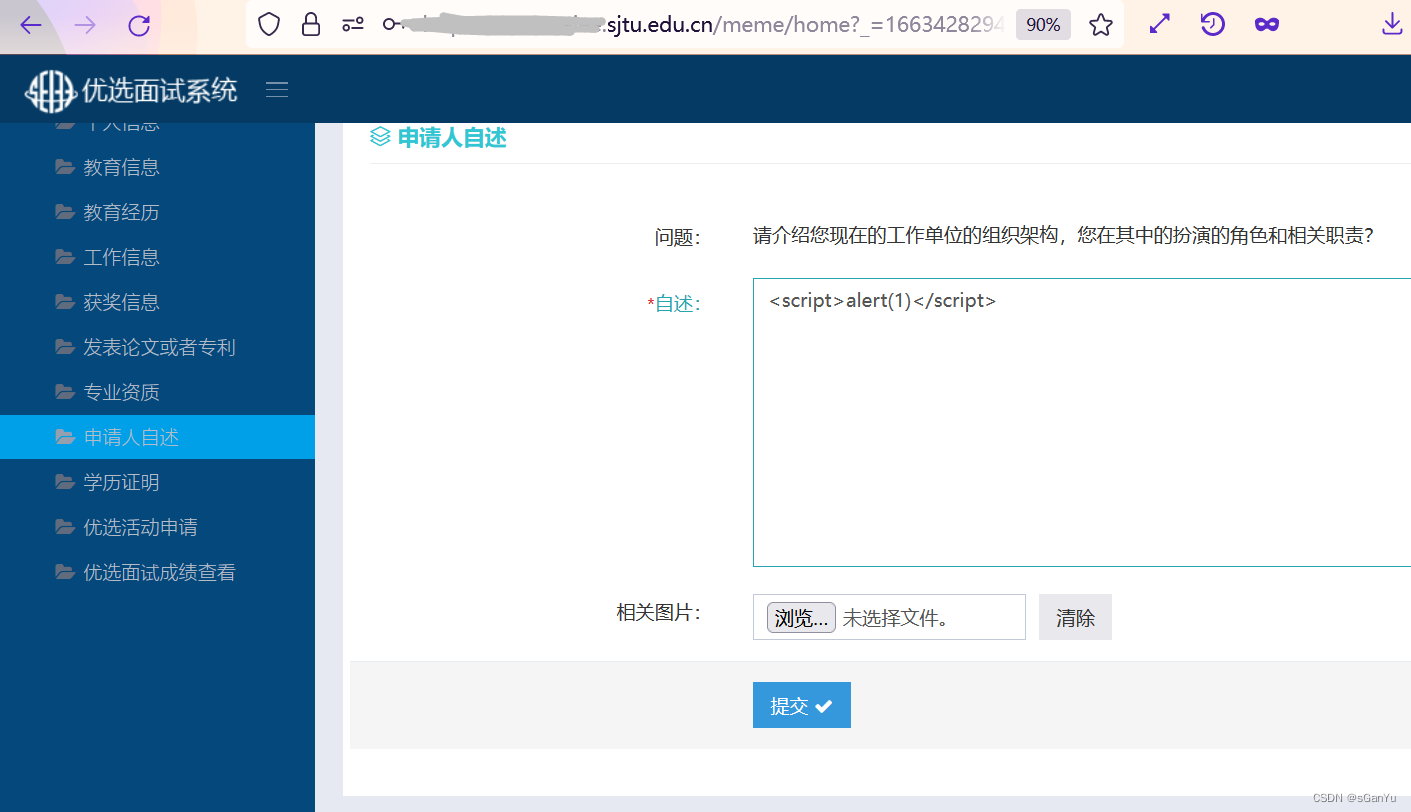The width and height of the screenshot is (1411, 812).
Task: Click into the 自述 text area
Action: pos(1081,422)
